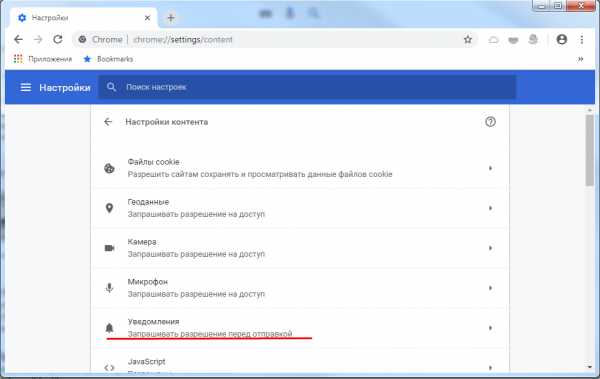This screenshot has width=600, height=379.
Task: Click the cookie icon for Файлы cookie
Action: (x=109, y=168)
